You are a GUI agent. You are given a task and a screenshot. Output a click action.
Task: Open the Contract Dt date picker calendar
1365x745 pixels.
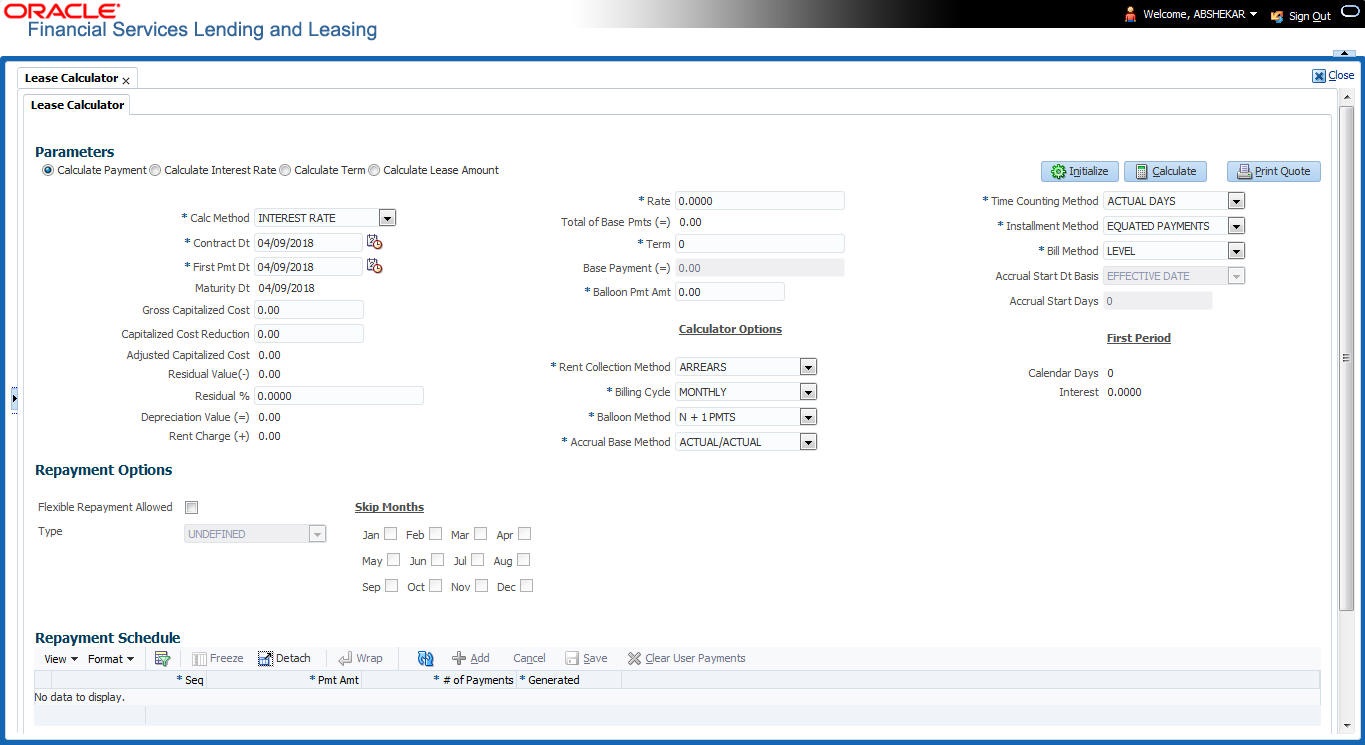pos(374,241)
